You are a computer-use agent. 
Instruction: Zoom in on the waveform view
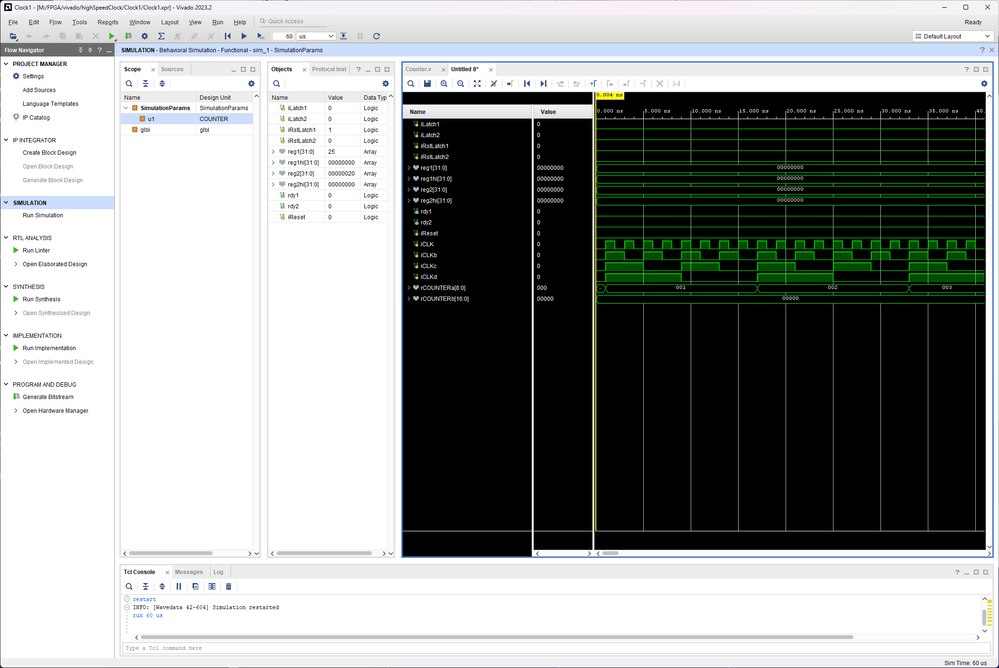pyautogui.click(x=444, y=84)
